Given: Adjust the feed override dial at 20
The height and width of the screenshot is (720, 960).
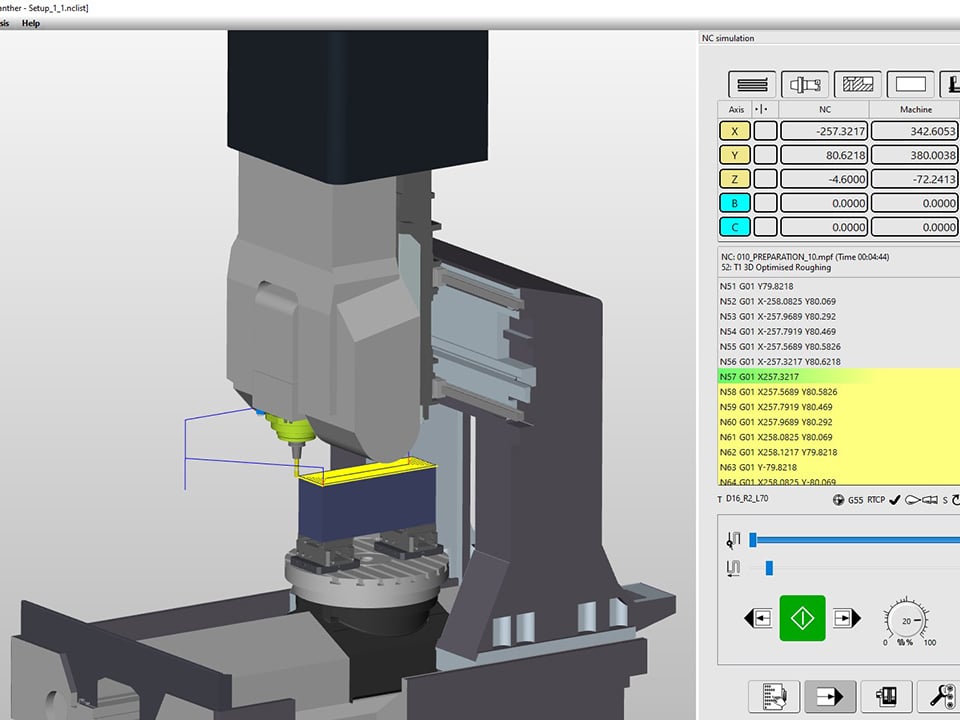Looking at the screenshot, I should 906,620.
